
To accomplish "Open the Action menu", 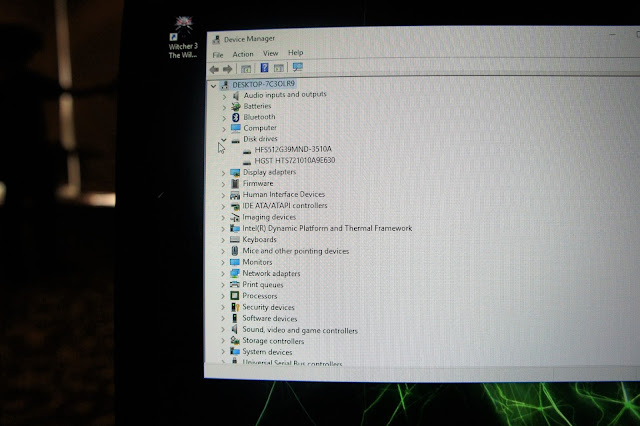I will point(243,54).
